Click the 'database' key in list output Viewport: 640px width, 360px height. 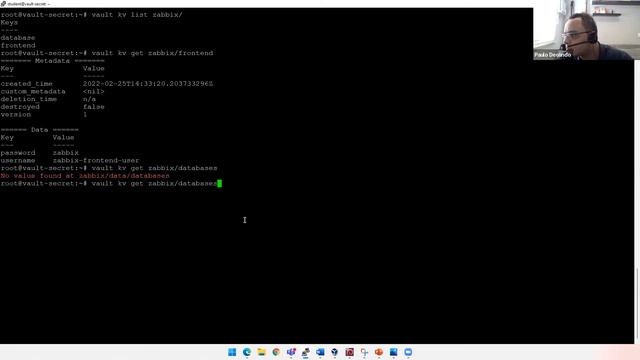(18, 38)
